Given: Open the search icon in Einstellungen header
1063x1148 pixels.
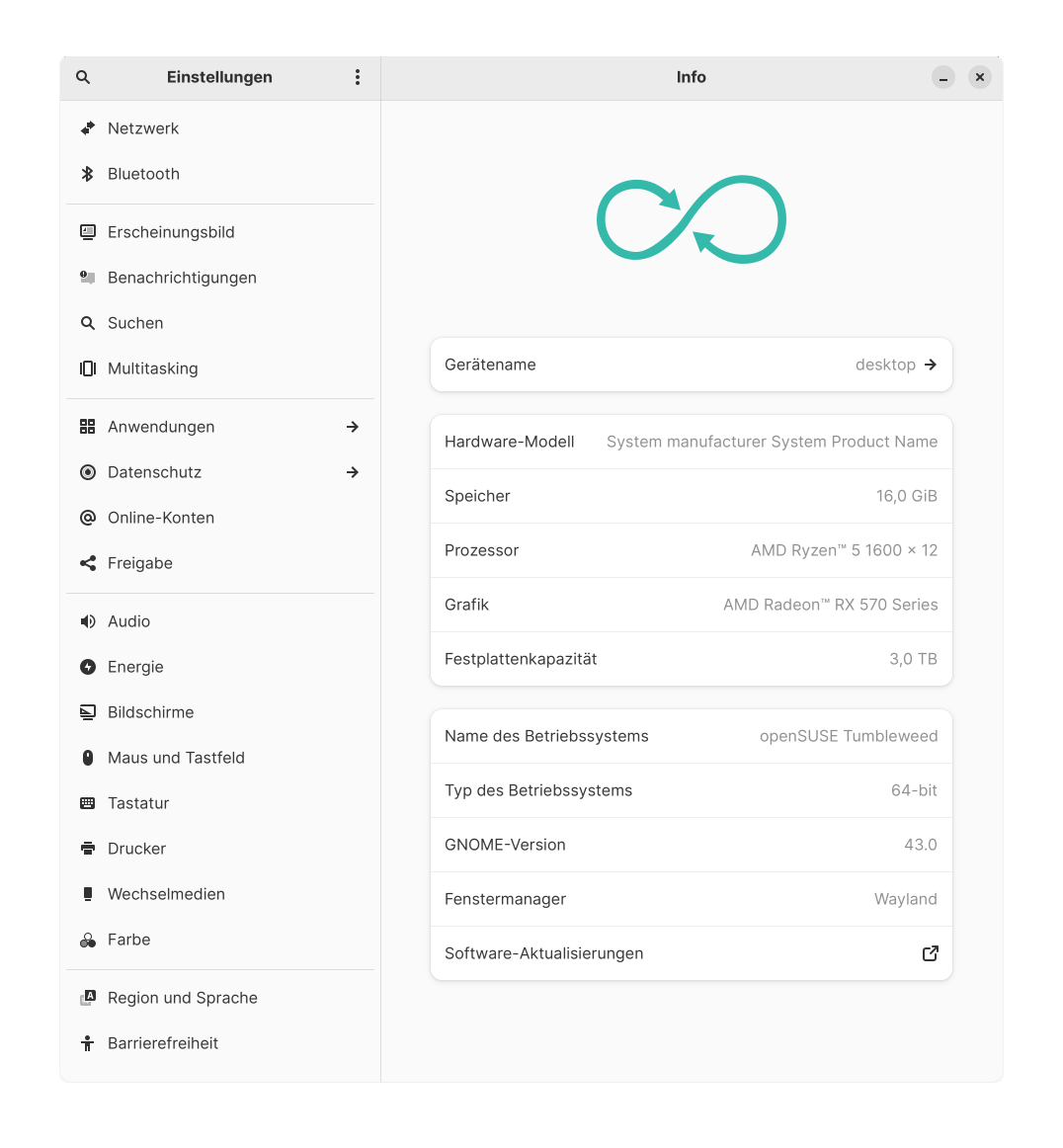Looking at the screenshot, I should click(83, 78).
